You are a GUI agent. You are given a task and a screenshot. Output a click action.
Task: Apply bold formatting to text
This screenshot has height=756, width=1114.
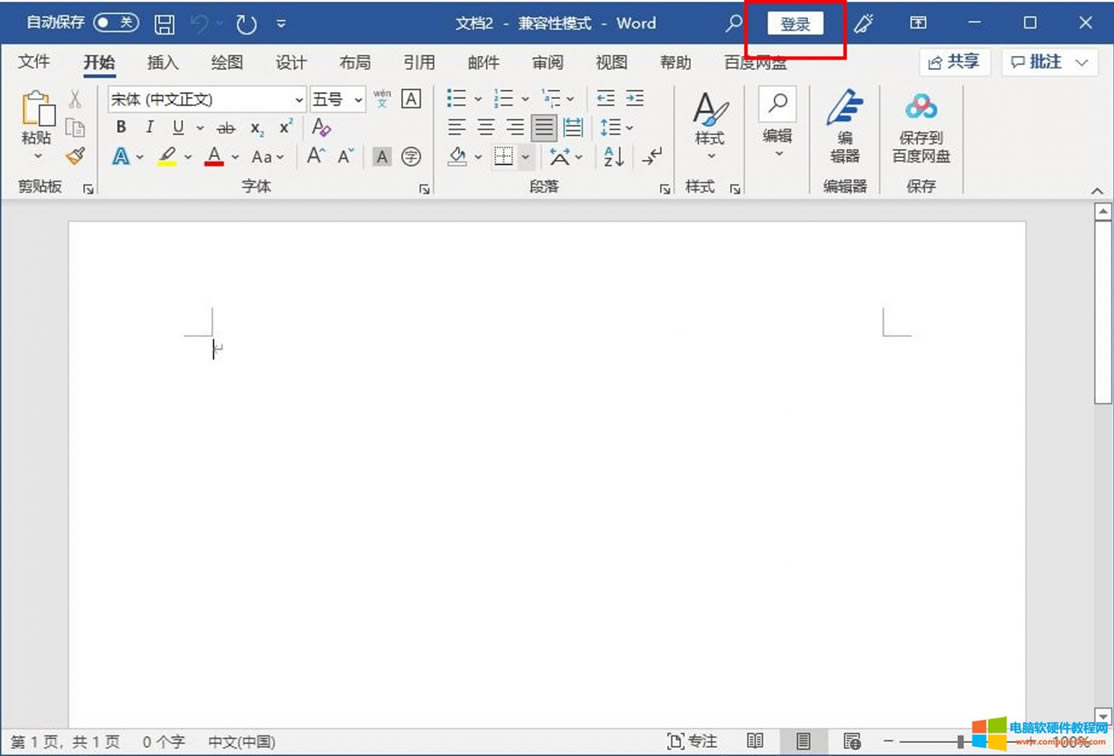coord(120,127)
